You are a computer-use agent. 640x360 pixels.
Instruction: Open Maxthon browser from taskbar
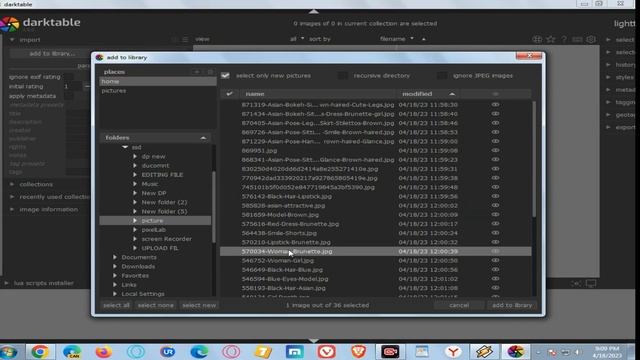click(295, 351)
